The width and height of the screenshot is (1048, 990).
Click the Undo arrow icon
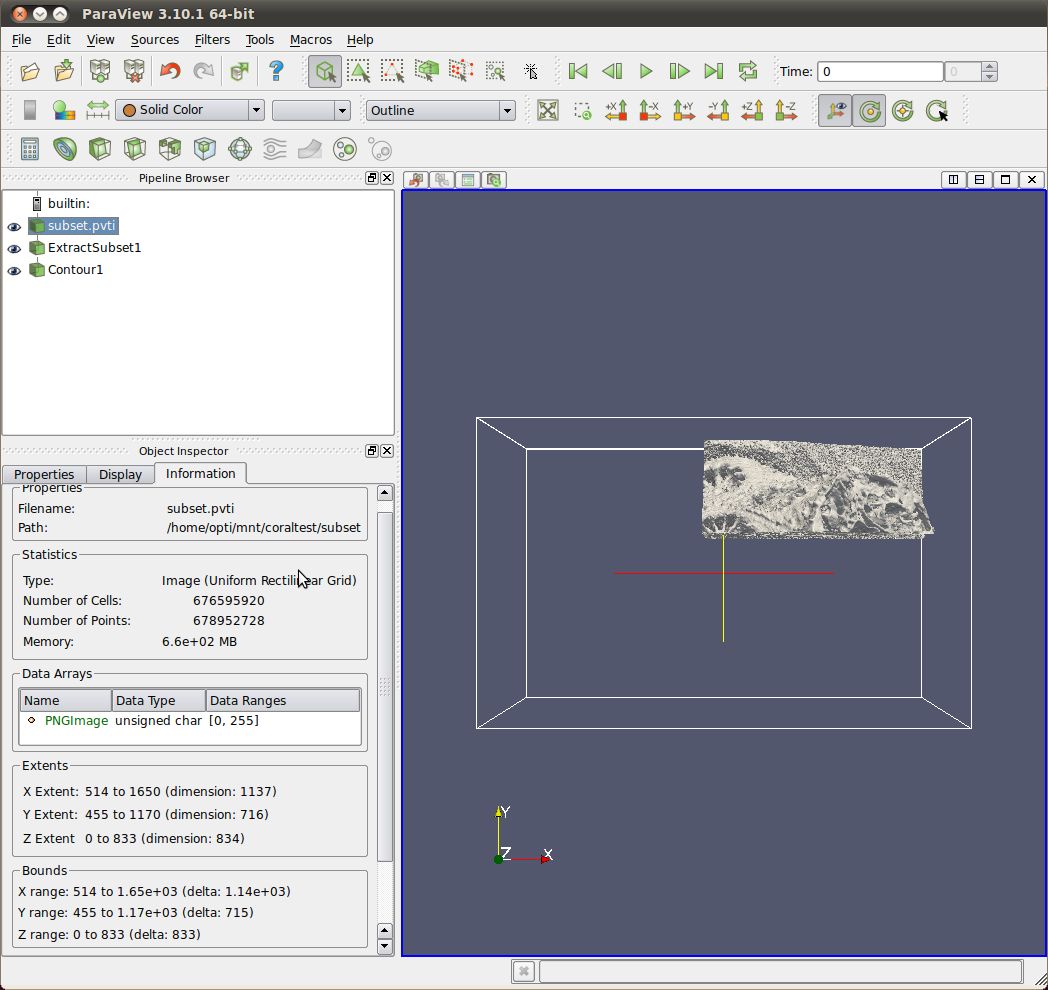170,71
